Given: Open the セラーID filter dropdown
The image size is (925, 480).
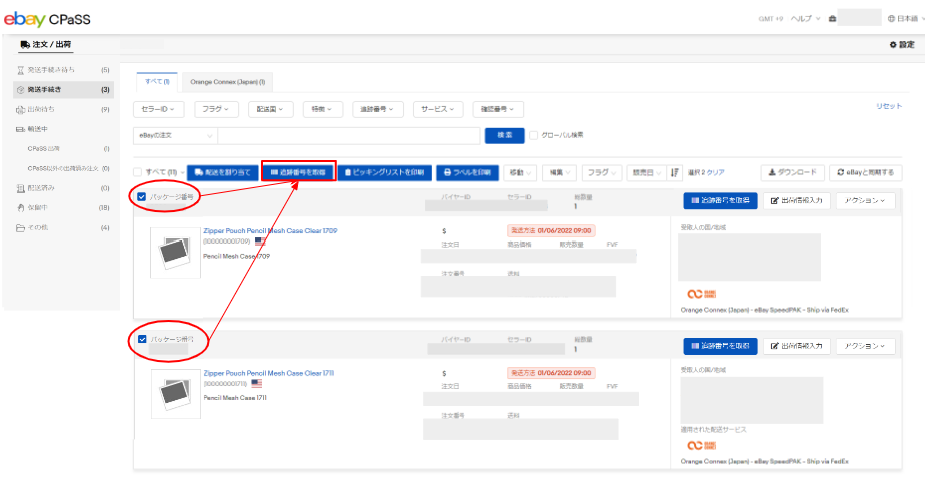Looking at the screenshot, I should point(159,109).
